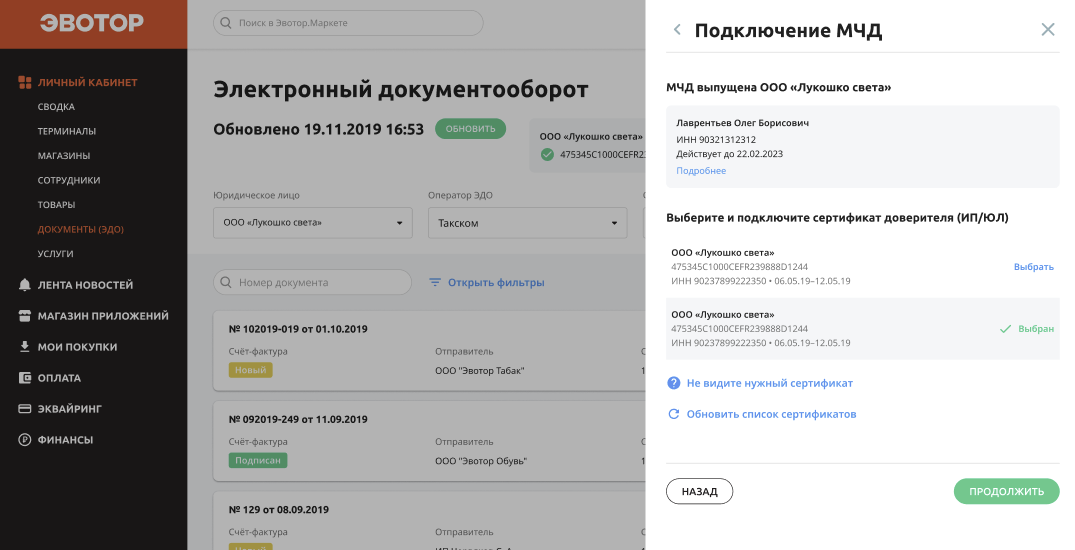This screenshot has height=550, width=1075.
Task: Click the green check next to Выбран
Action: click(1005, 329)
